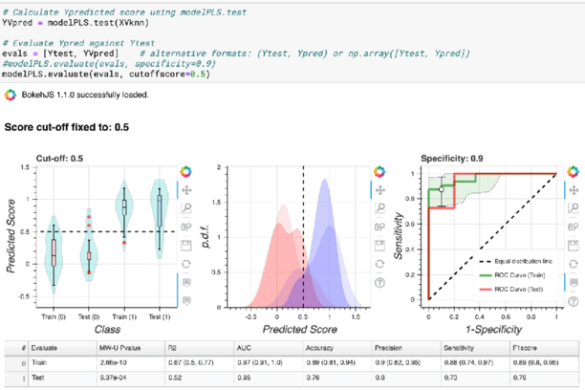The image size is (585, 390).
Task: Save the violin plot as image
Action: tap(186, 245)
